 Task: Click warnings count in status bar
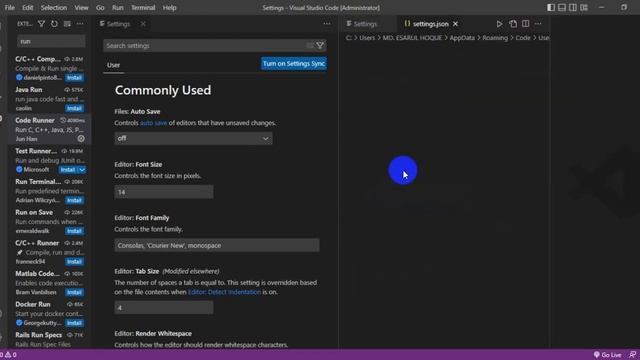11,355
